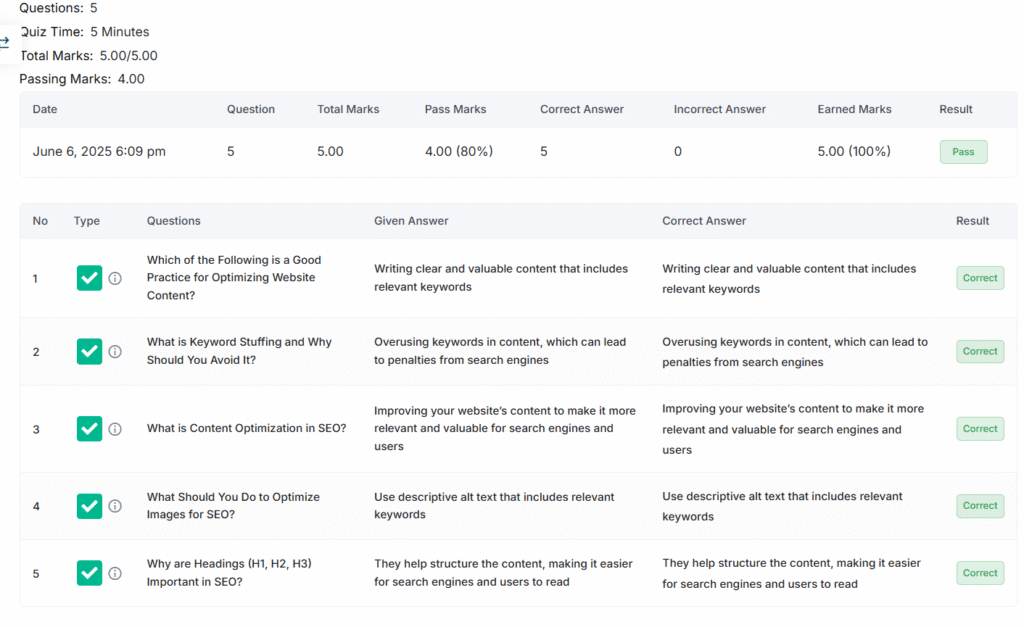
Task: Click the Keyword Stuffing question text
Action: [239, 351]
